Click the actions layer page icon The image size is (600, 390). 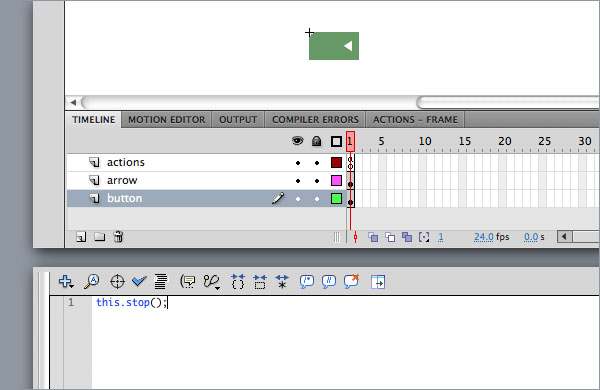coord(94,162)
